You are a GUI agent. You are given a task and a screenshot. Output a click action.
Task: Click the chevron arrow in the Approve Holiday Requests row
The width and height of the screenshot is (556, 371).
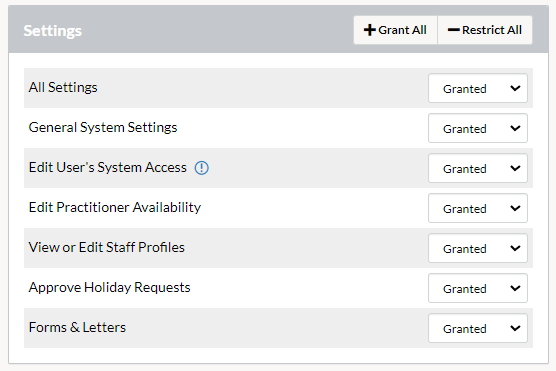click(515, 288)
